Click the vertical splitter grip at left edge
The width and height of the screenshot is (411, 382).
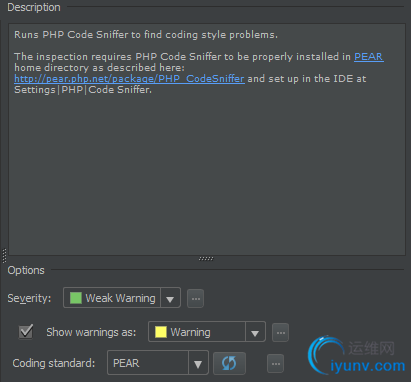tap(4, 256)
